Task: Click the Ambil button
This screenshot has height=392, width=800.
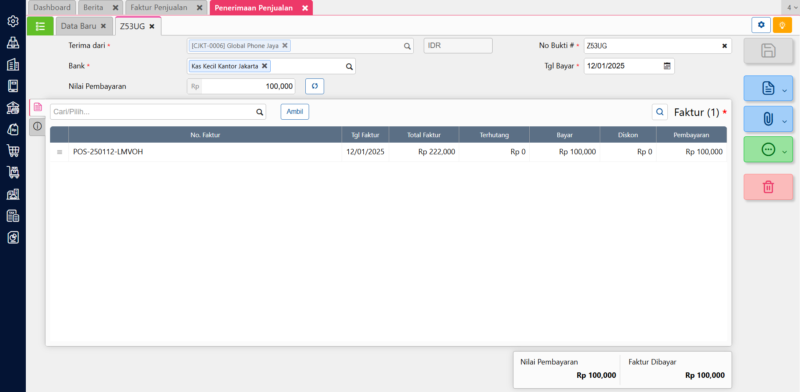Action: pos(294,112)
